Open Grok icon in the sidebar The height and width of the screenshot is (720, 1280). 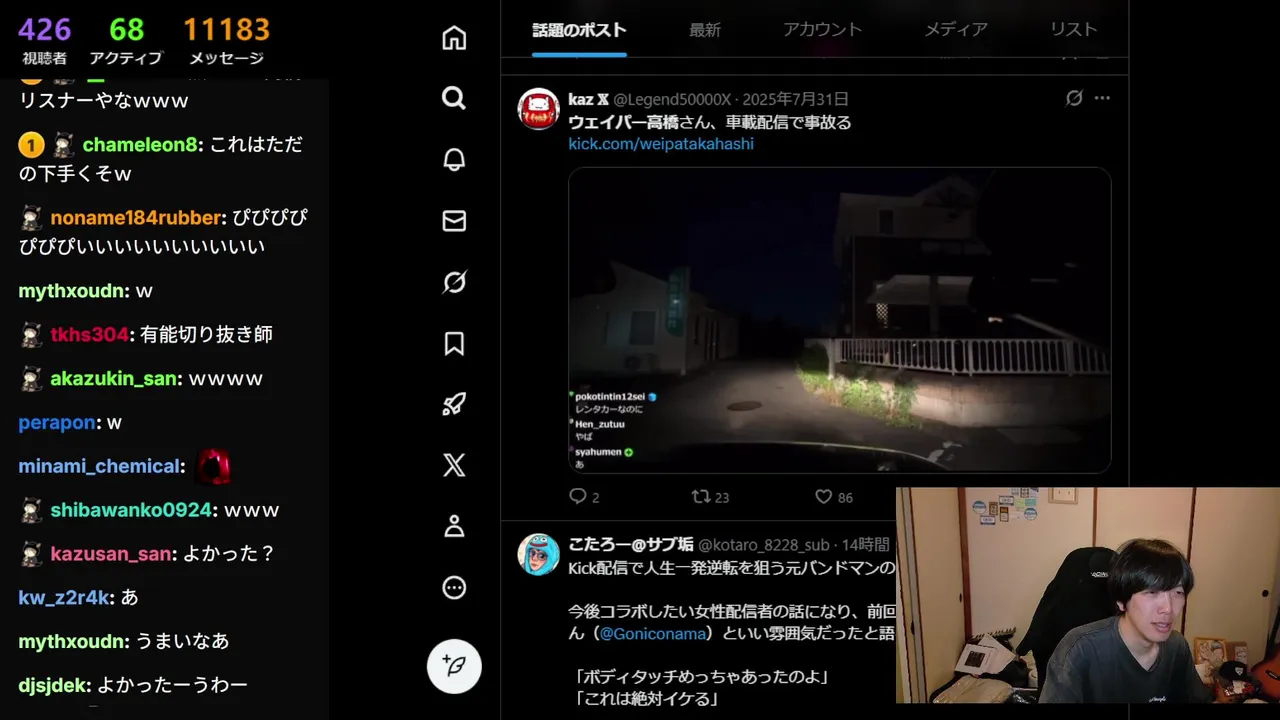click(454, 282)
